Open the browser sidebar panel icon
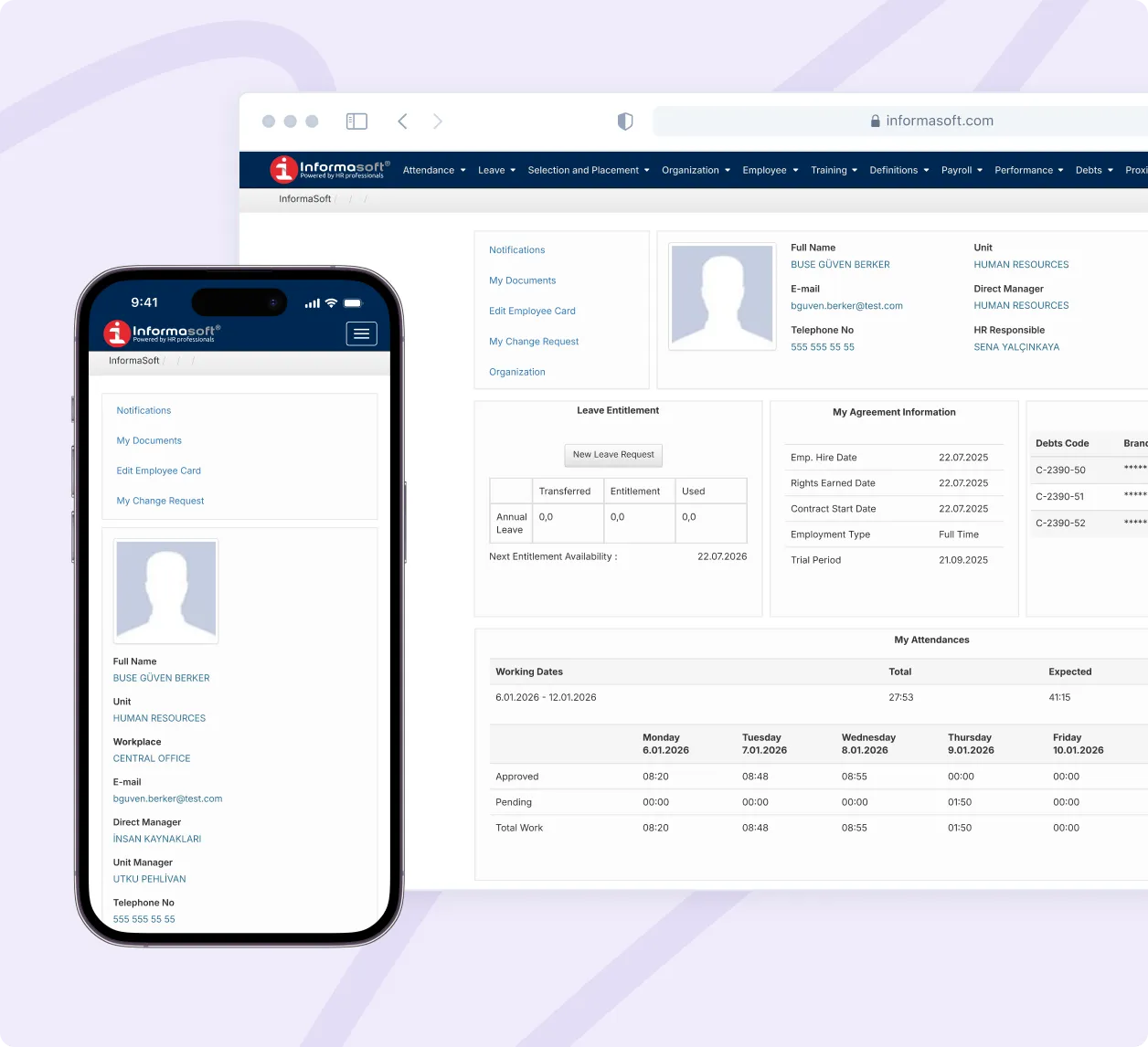This screenshot has width=1148, height=1047. coord(356,120)
